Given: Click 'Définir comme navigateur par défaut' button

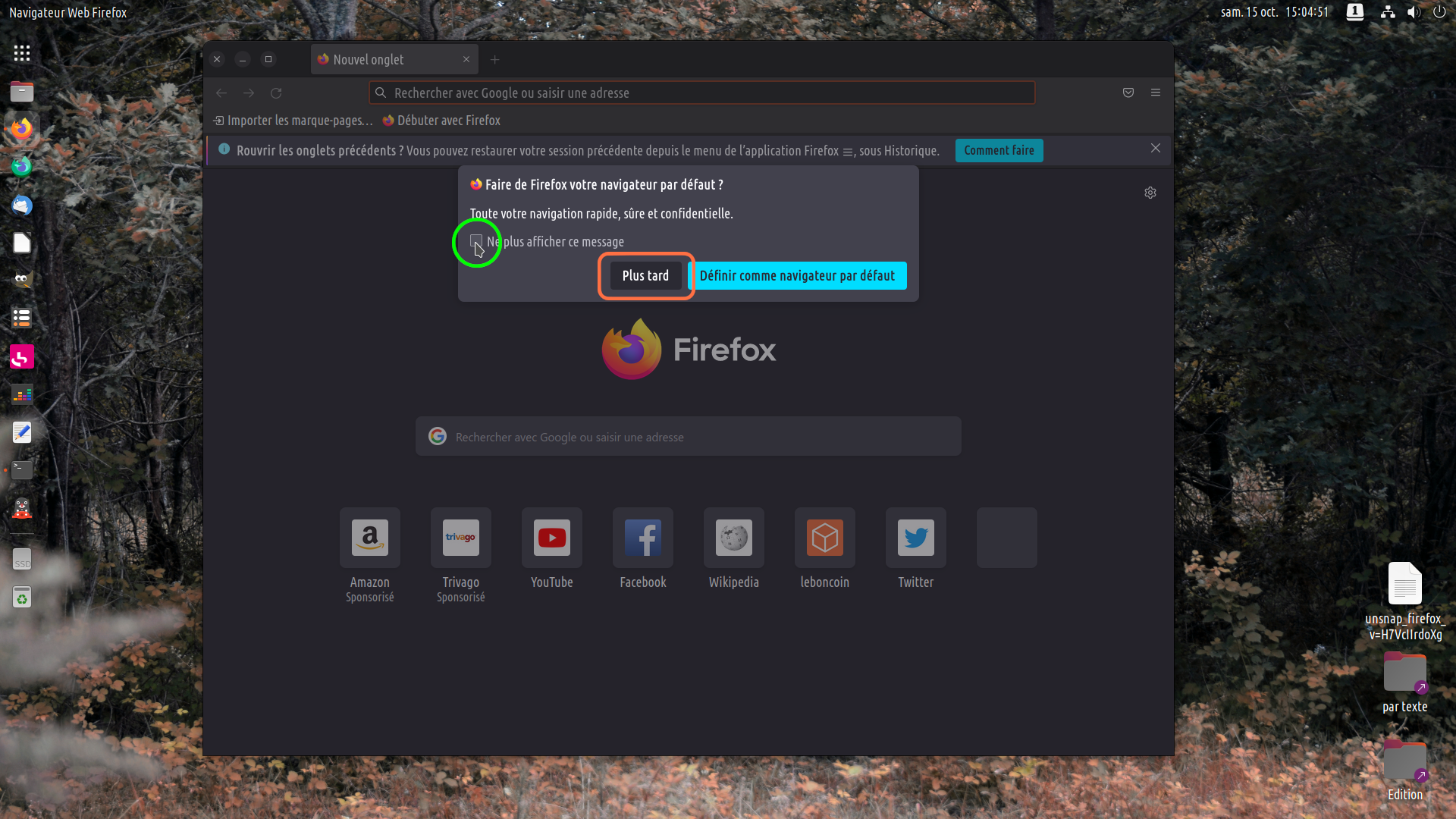Looking at the screenshot, I should click(x=797, y=276).
